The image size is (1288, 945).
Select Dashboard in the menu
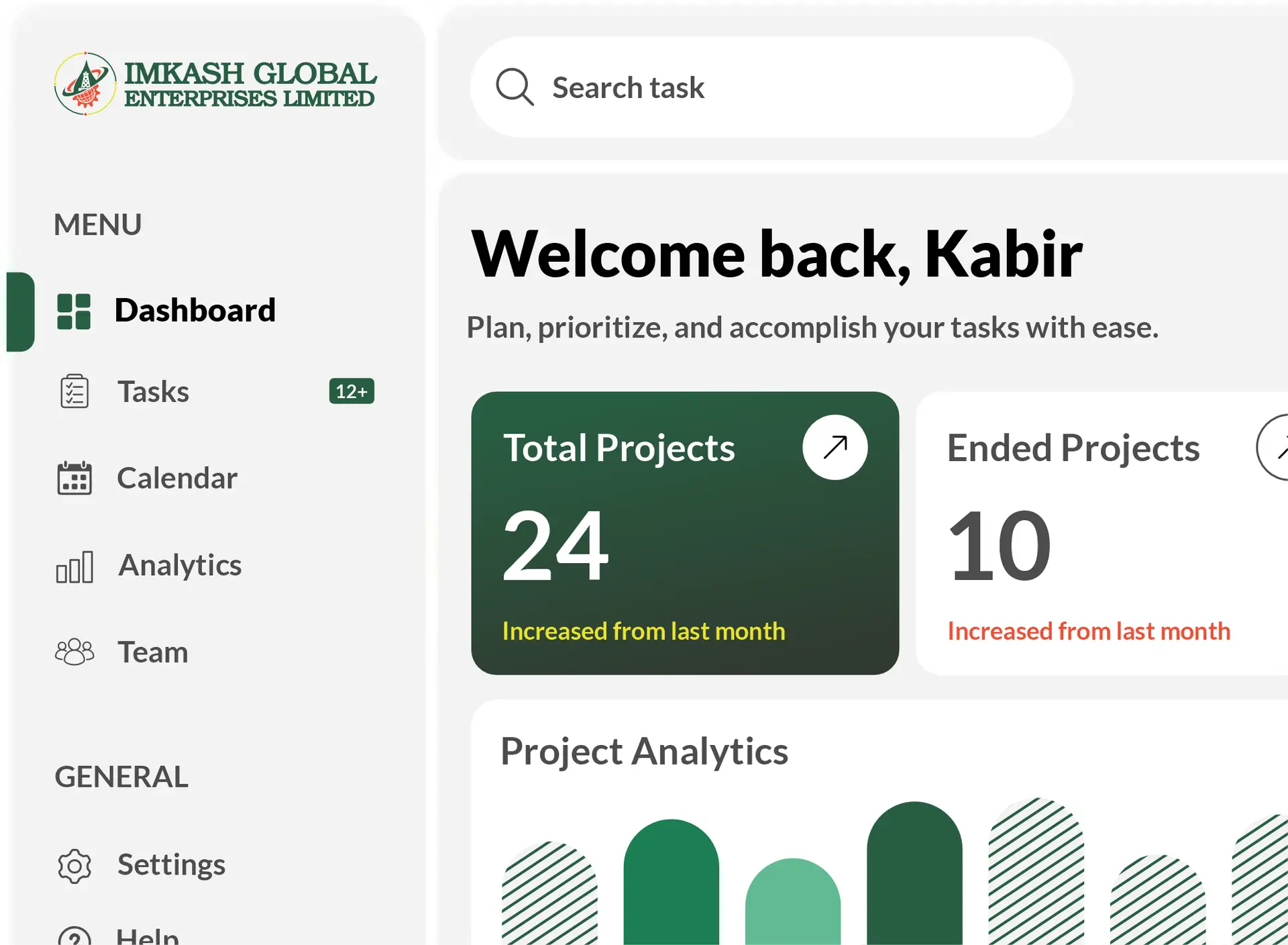pos(195,311)
